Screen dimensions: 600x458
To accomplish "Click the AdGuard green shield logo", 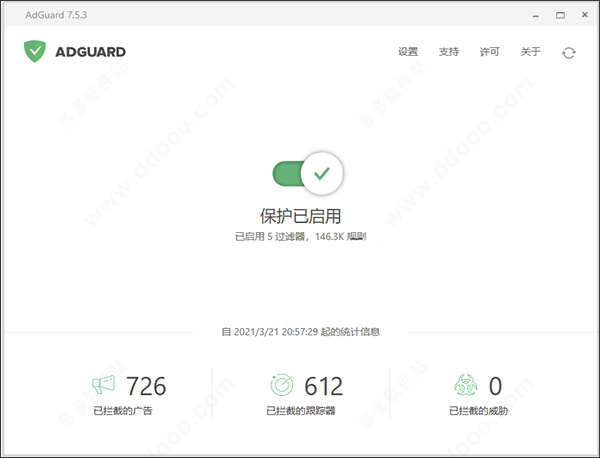I will click(x=35, y=51).
